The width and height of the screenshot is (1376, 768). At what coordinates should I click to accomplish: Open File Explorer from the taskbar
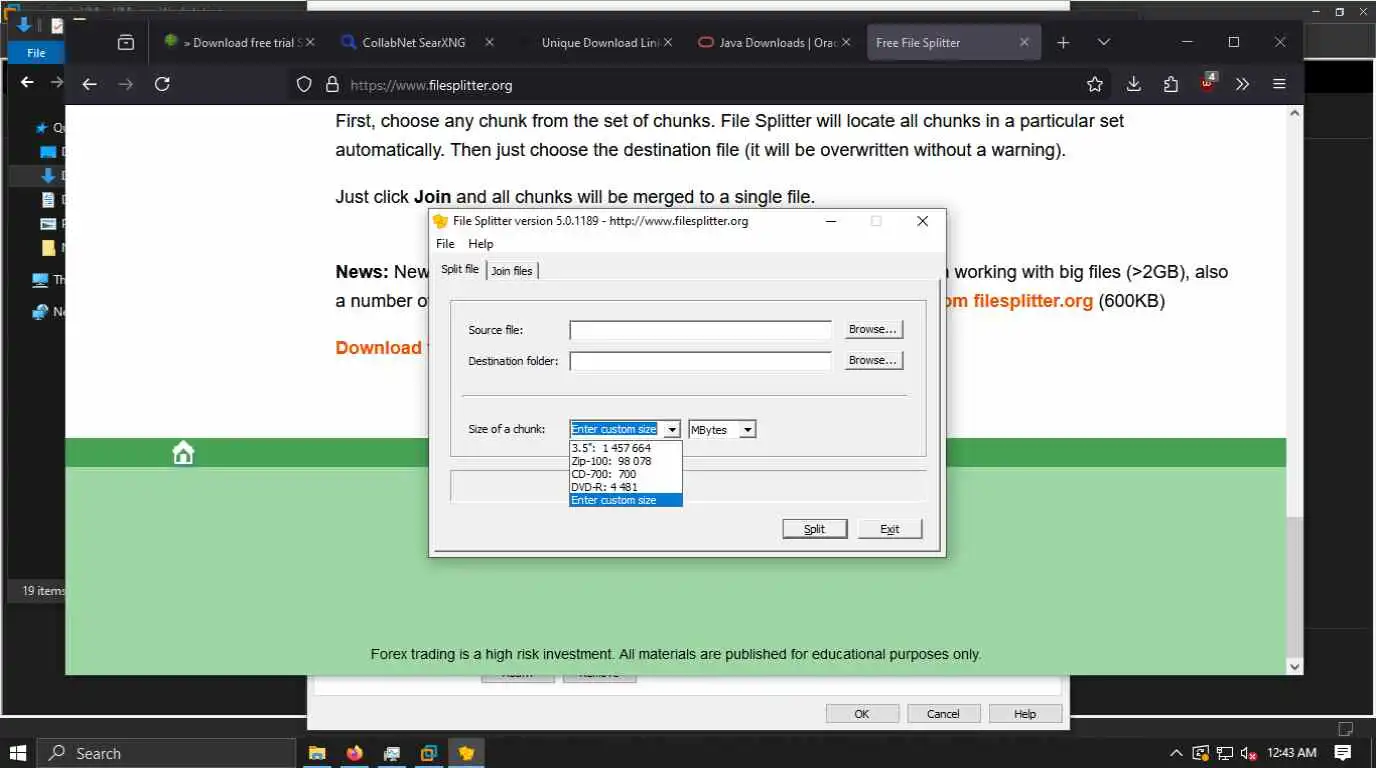pyautogui.click(x=317, y=753)
